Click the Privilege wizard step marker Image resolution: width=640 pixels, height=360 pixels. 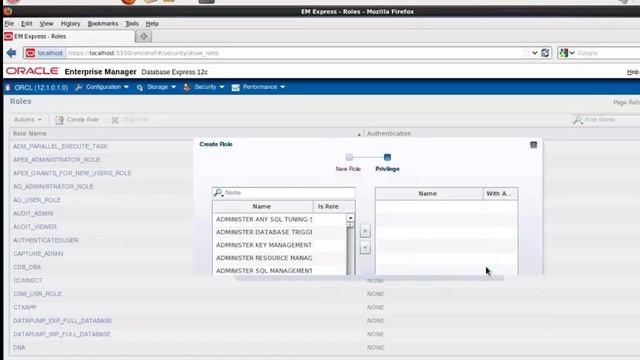(x=387, y=157)
